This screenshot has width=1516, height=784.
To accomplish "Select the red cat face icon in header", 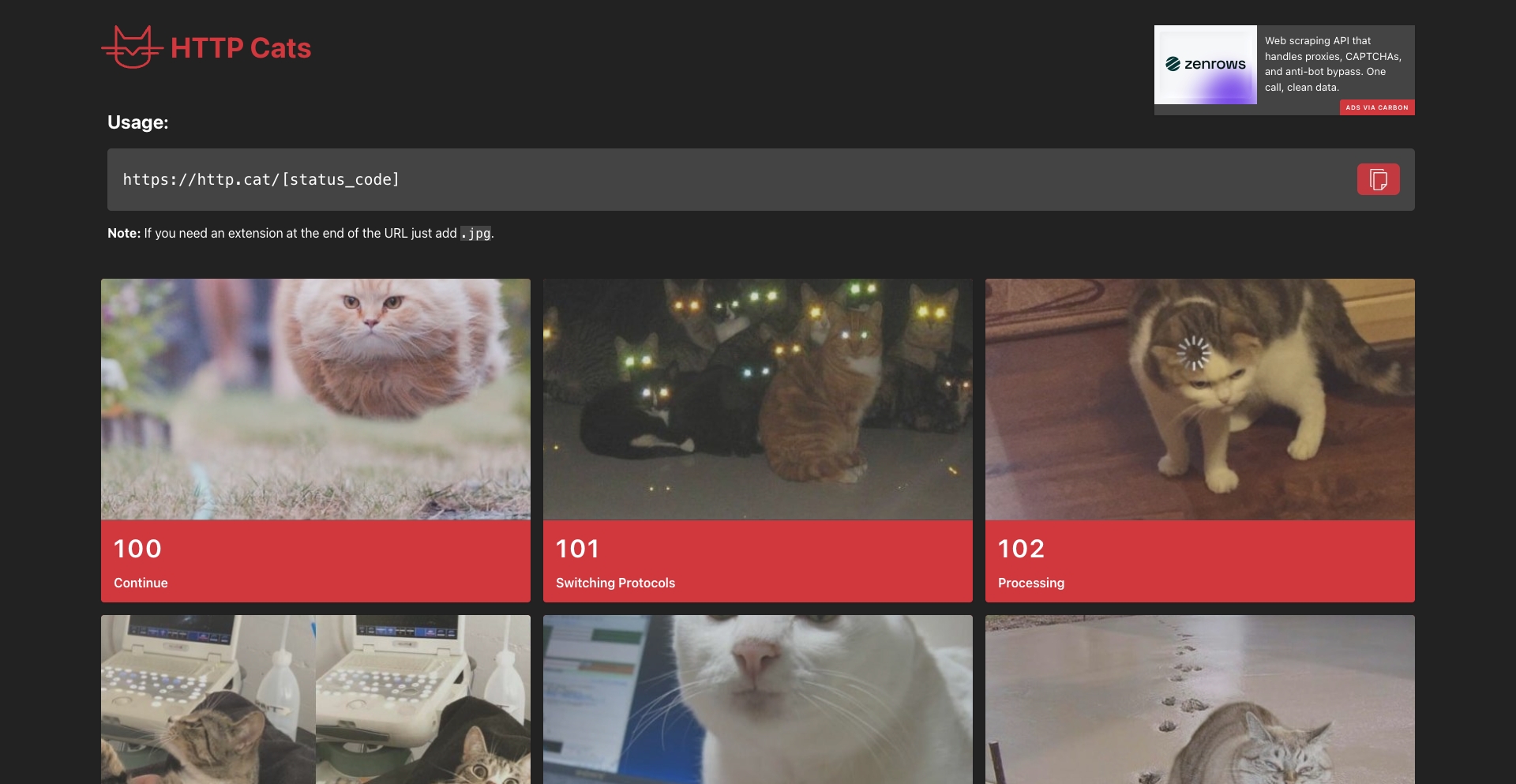I will pyautogui.click(x=132, y=47).
